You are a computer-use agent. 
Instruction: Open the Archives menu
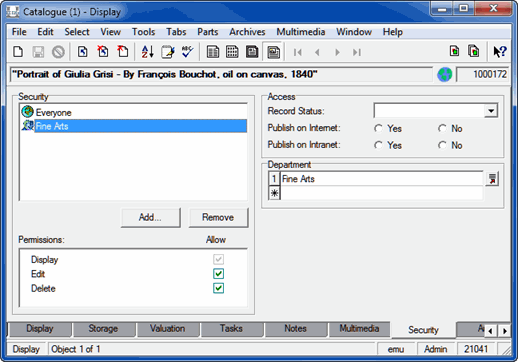(x=247, y=32)
